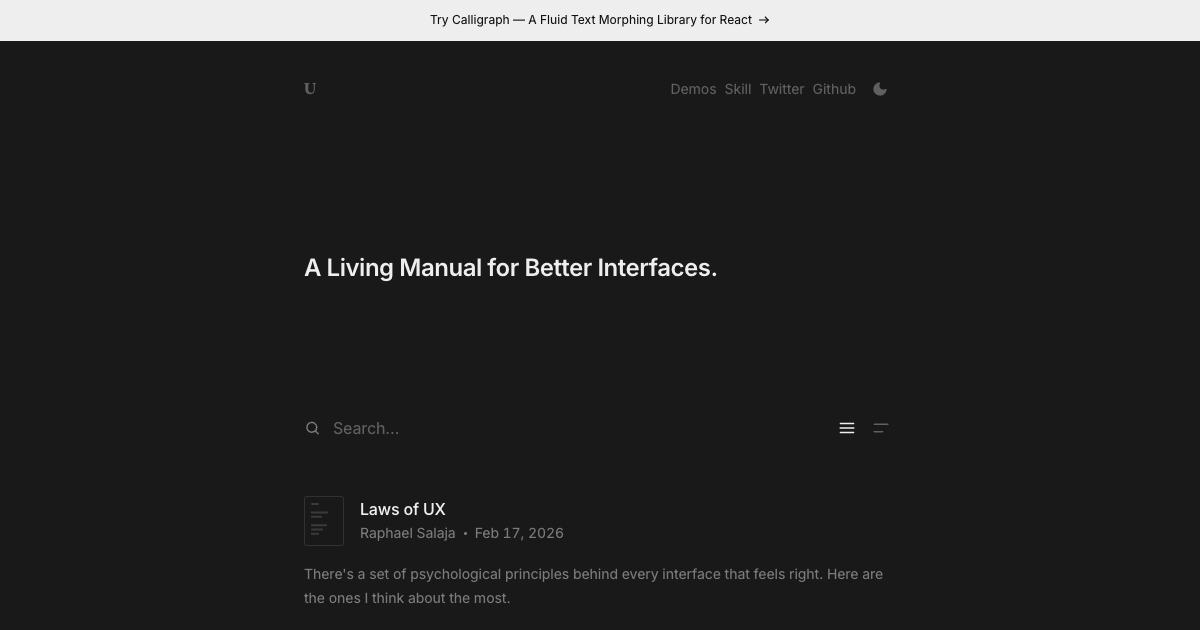1200x630 pixels.
Task: Open the Skill navigation link
Action: click(738, 89)
